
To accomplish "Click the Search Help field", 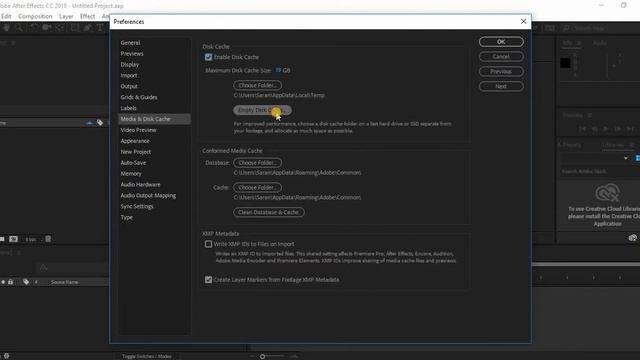I will coord(589,28).
